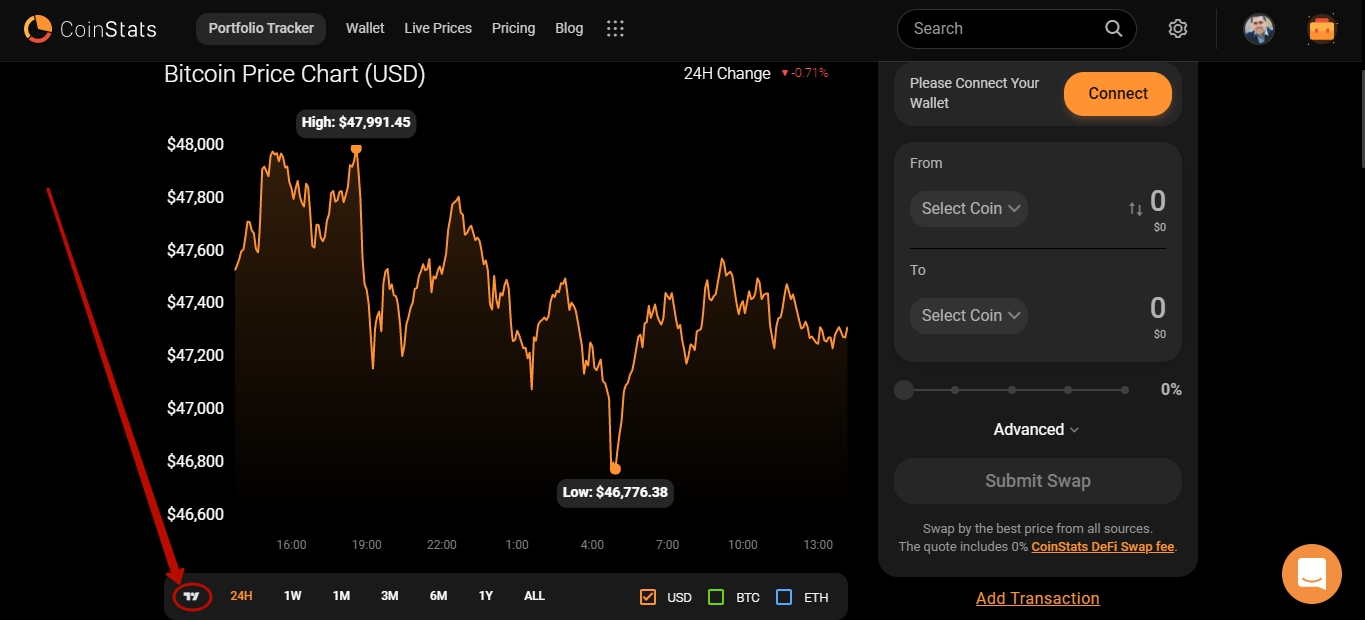The height and width of the screenshot is (620, 1365).
Task: Uncheck the USD currency checkbox
Action: pos(647,597)
